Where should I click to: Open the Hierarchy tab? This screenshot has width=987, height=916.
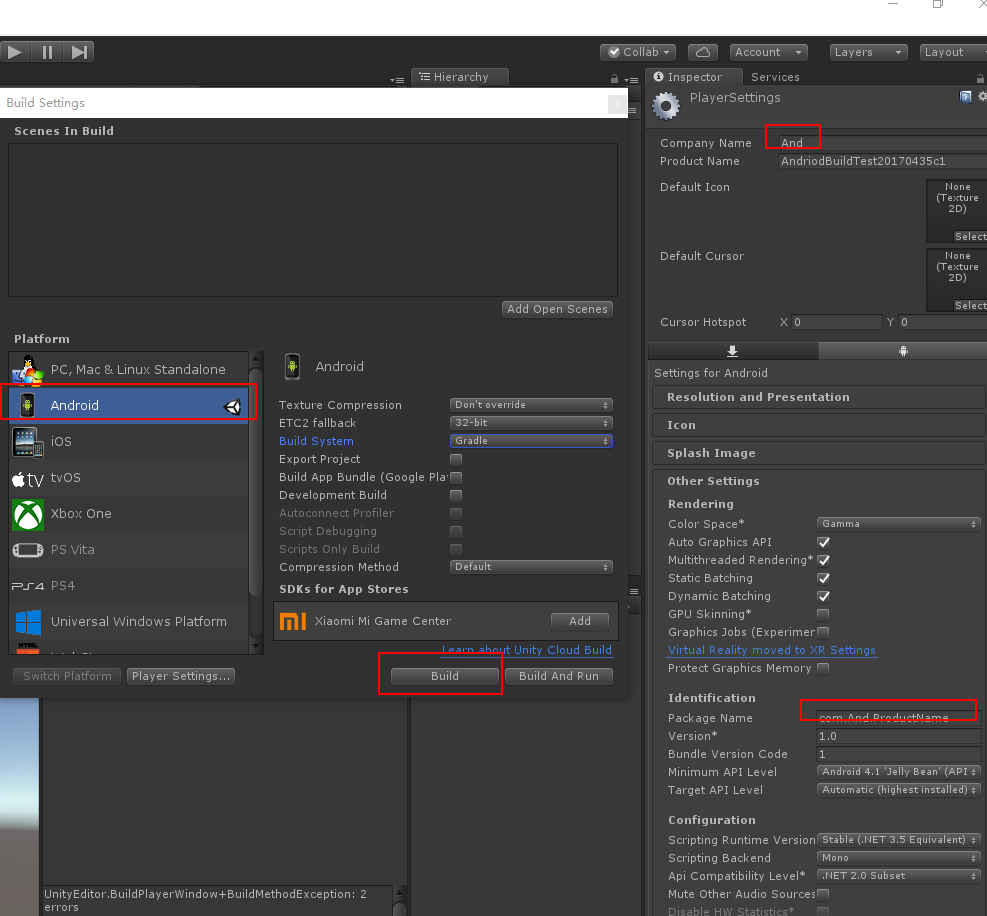tap(459, 76)
